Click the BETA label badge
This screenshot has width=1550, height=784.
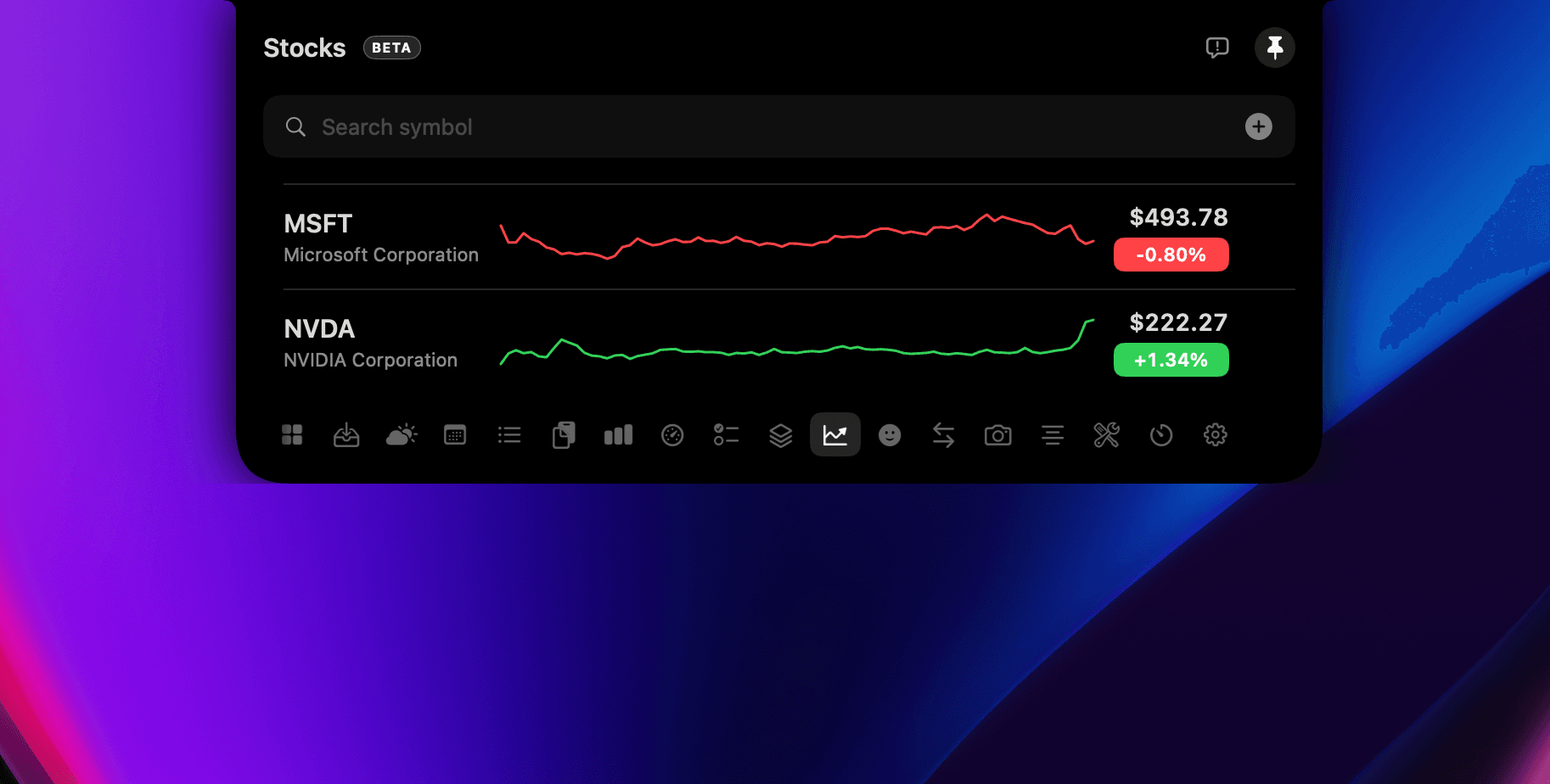pos(392,48)
